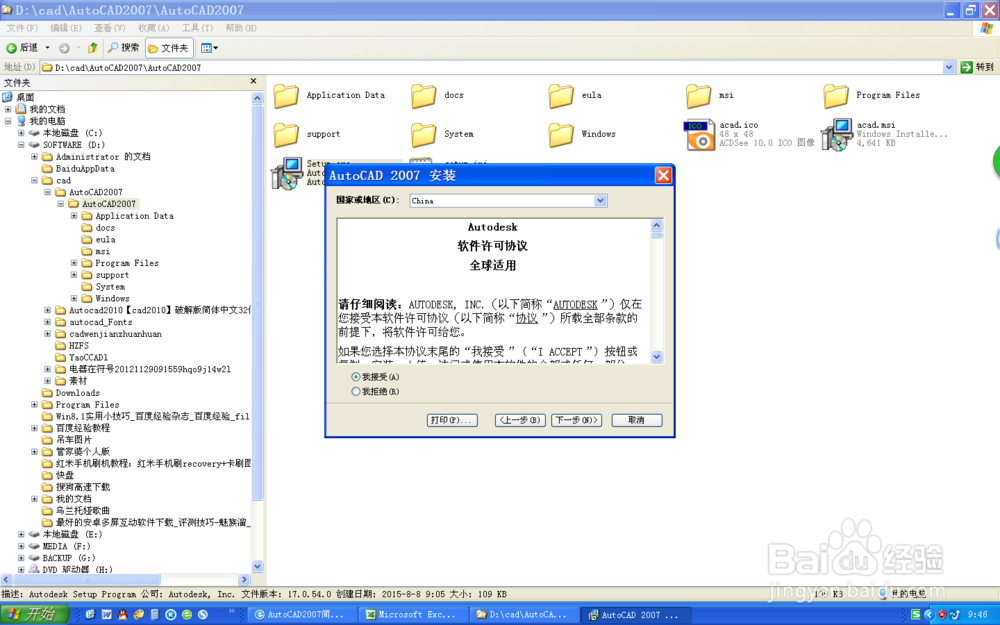Click license text scroll down arrow
1000x625 pixels.
coord(657,357)
